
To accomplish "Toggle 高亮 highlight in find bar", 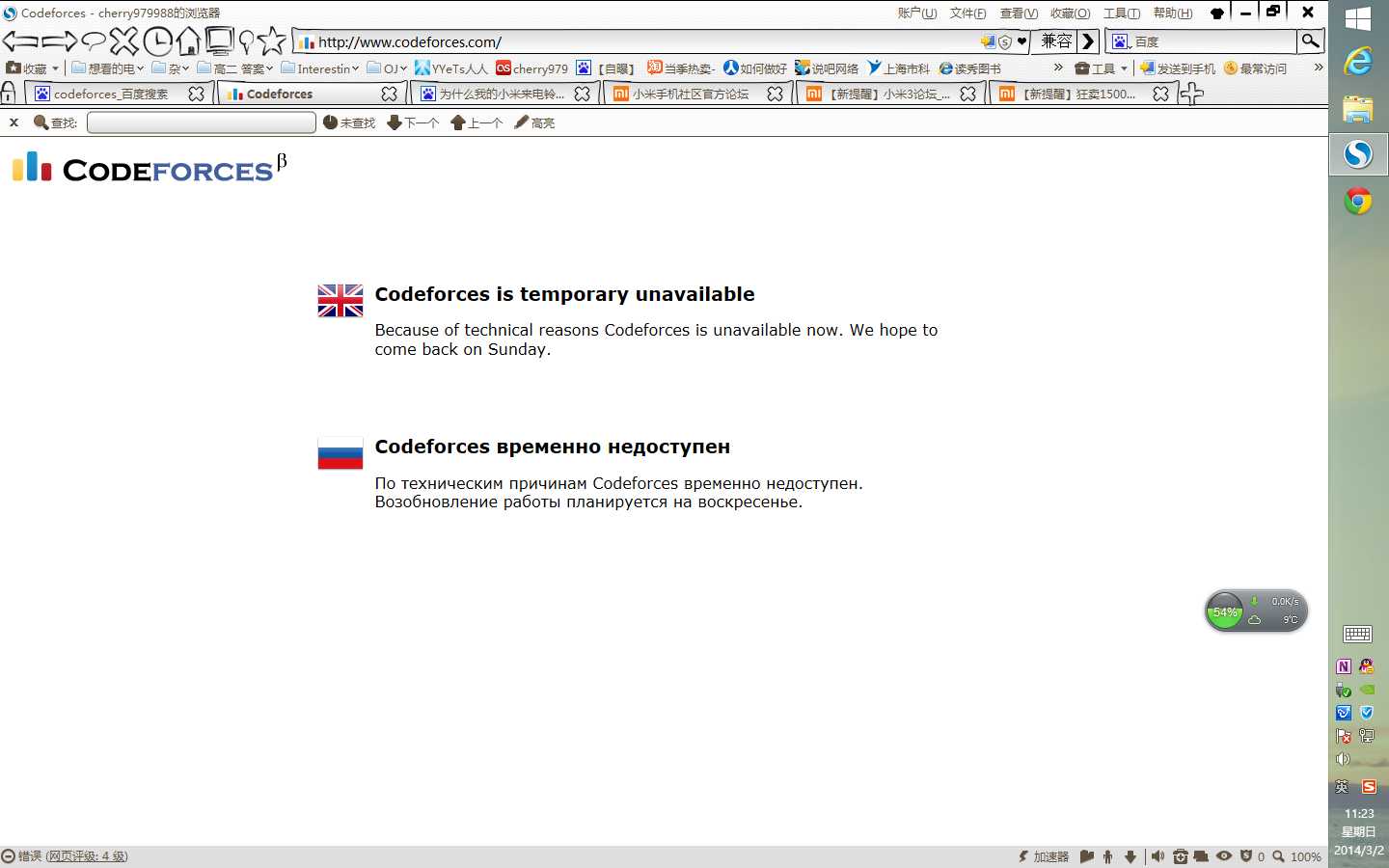I will (534, 122).
